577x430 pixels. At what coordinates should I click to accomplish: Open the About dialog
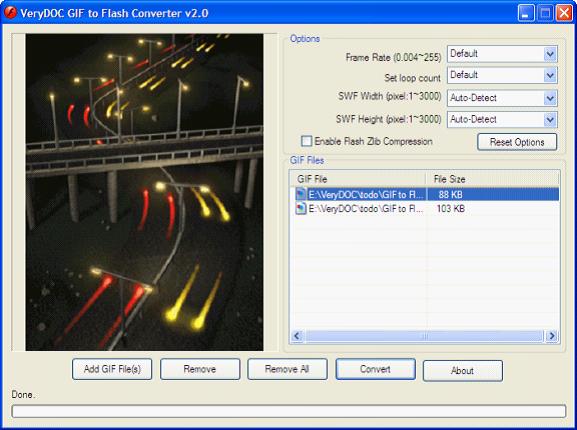pyautogui.click(x=463, y=370)
